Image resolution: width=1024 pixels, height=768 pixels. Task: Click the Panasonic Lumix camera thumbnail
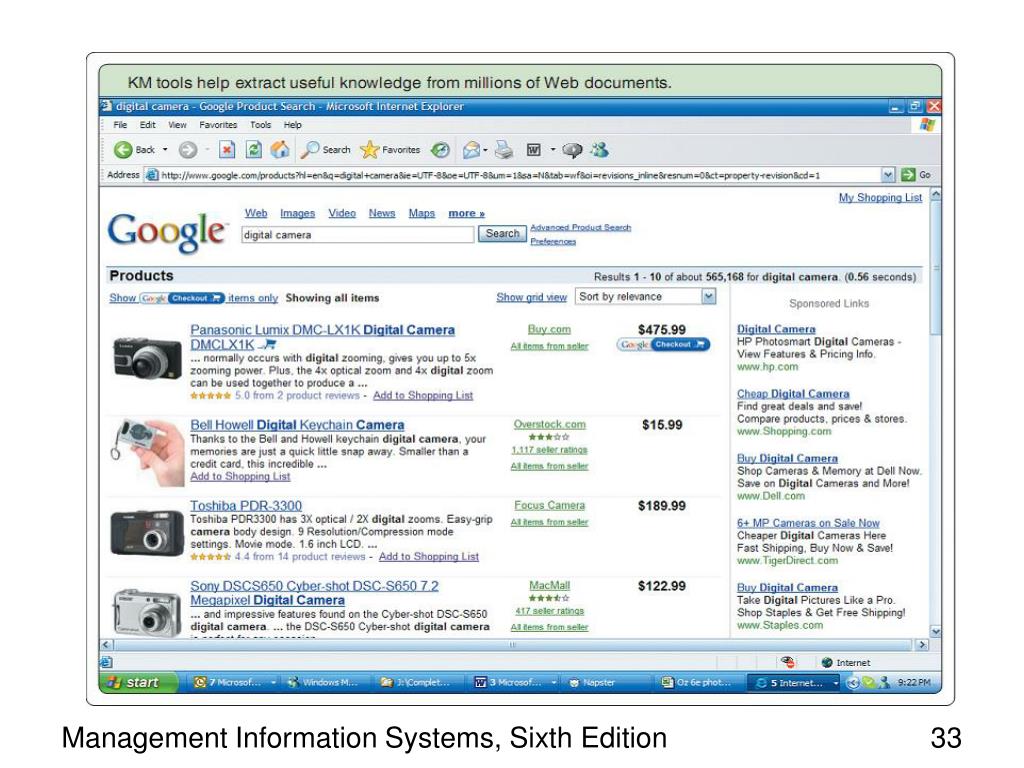pos(147,359)
